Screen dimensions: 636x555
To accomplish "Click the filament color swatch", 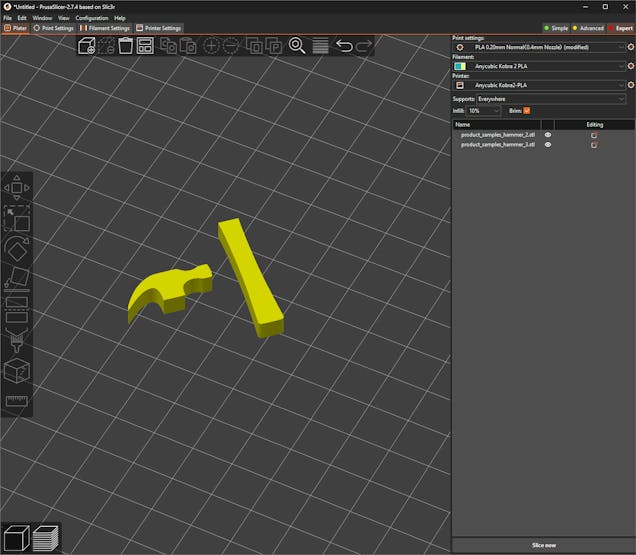I will 460,66.
